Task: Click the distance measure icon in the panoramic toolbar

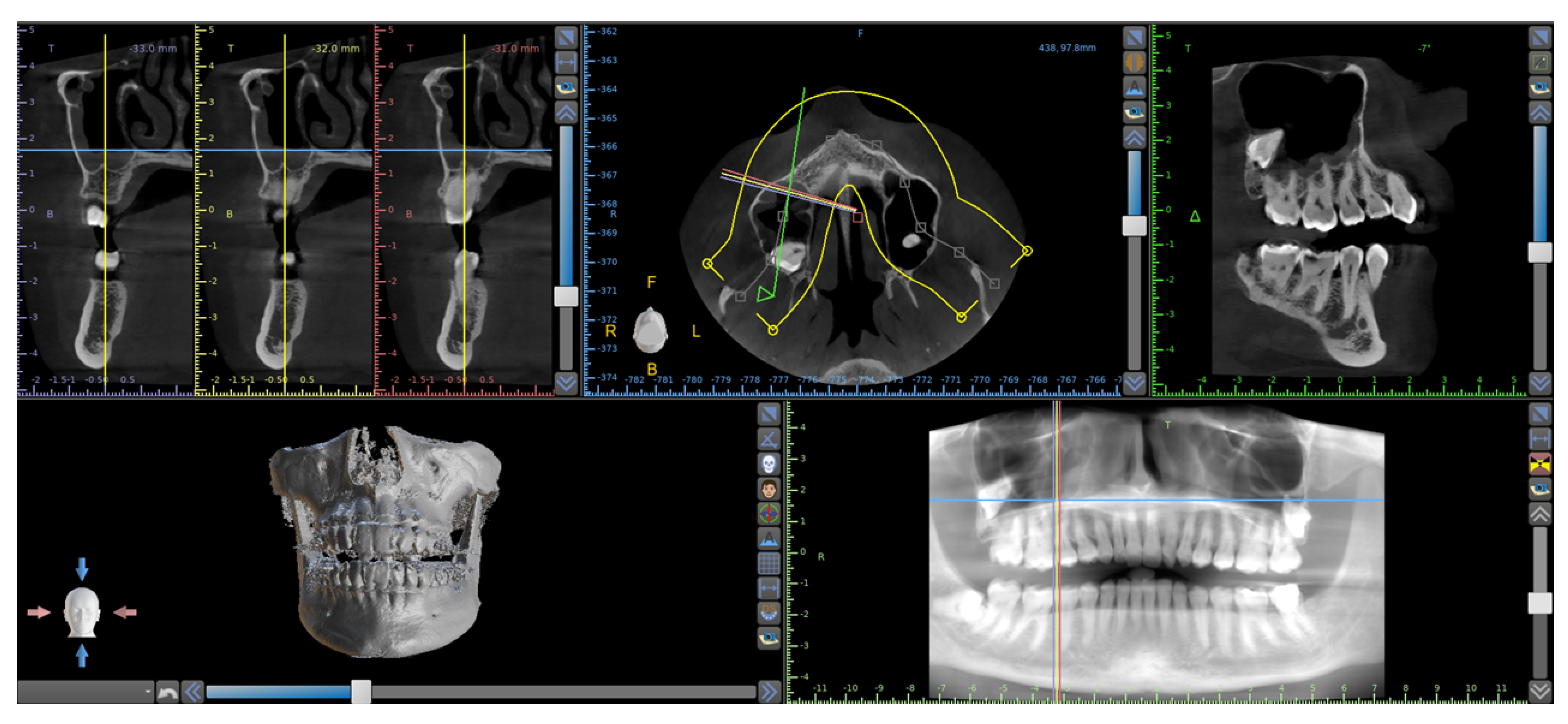Action: (x=1539, y=439)
